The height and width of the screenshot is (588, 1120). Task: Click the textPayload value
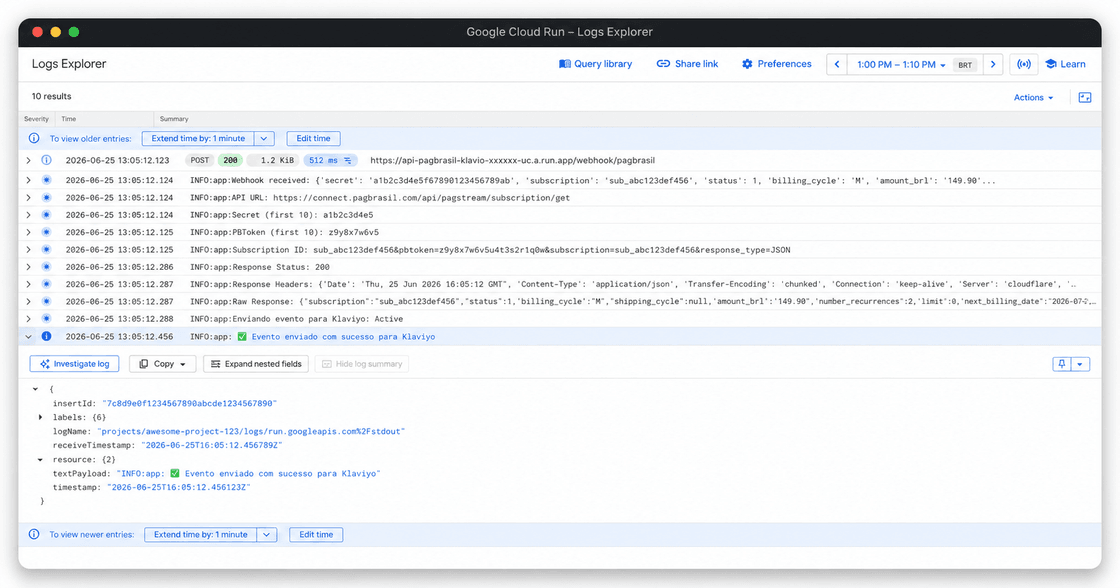tap(249, 474)
